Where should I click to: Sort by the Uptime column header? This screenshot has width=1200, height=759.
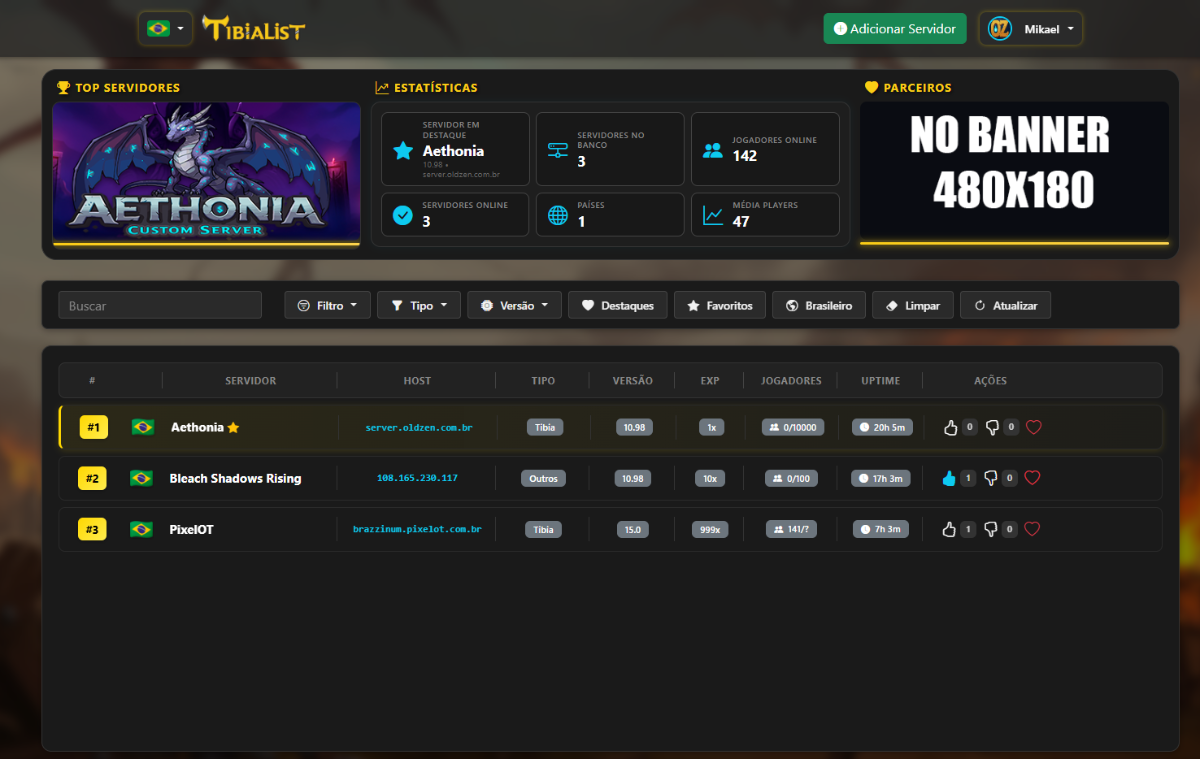coord(880,381)
